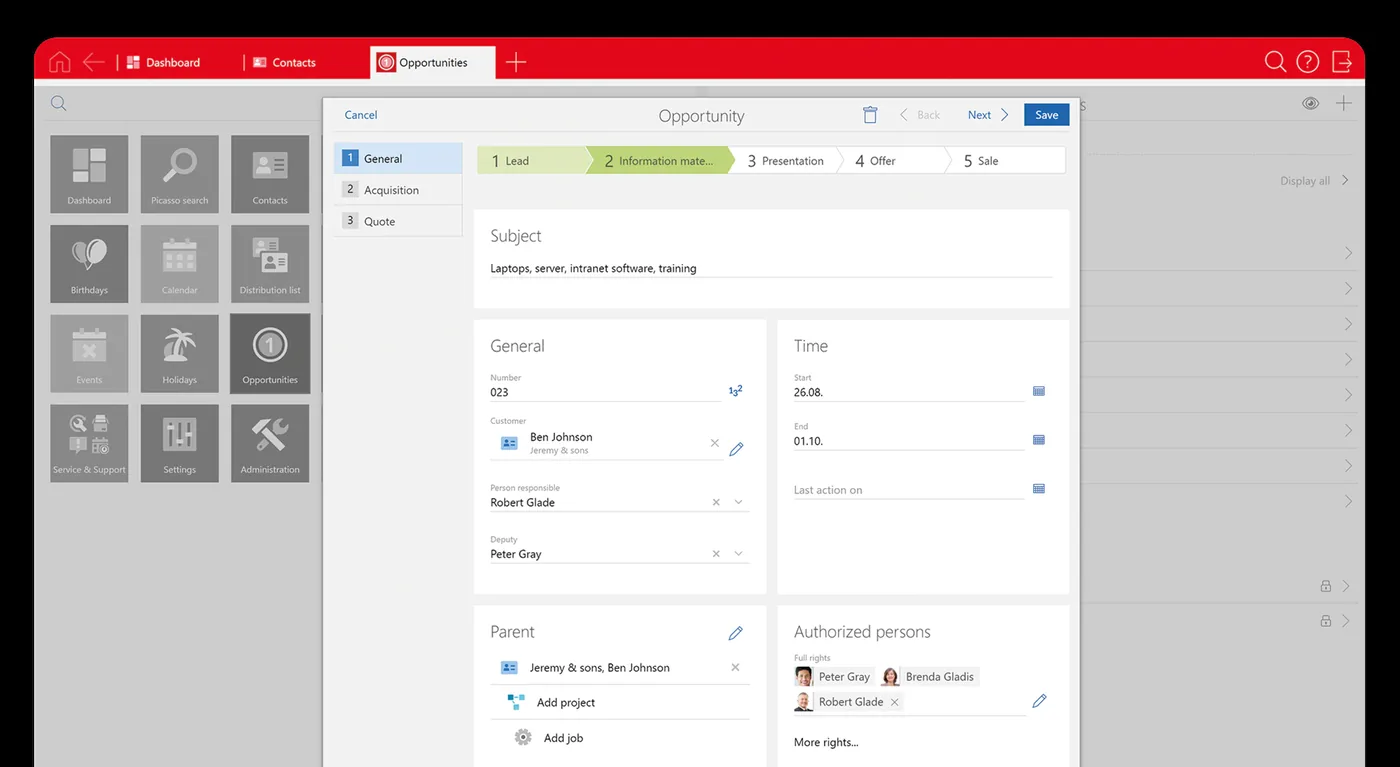The width and height of the screenshot is (1400, 767).
Task: Go to home via the house icon
Action: click(x=60, y=62)
